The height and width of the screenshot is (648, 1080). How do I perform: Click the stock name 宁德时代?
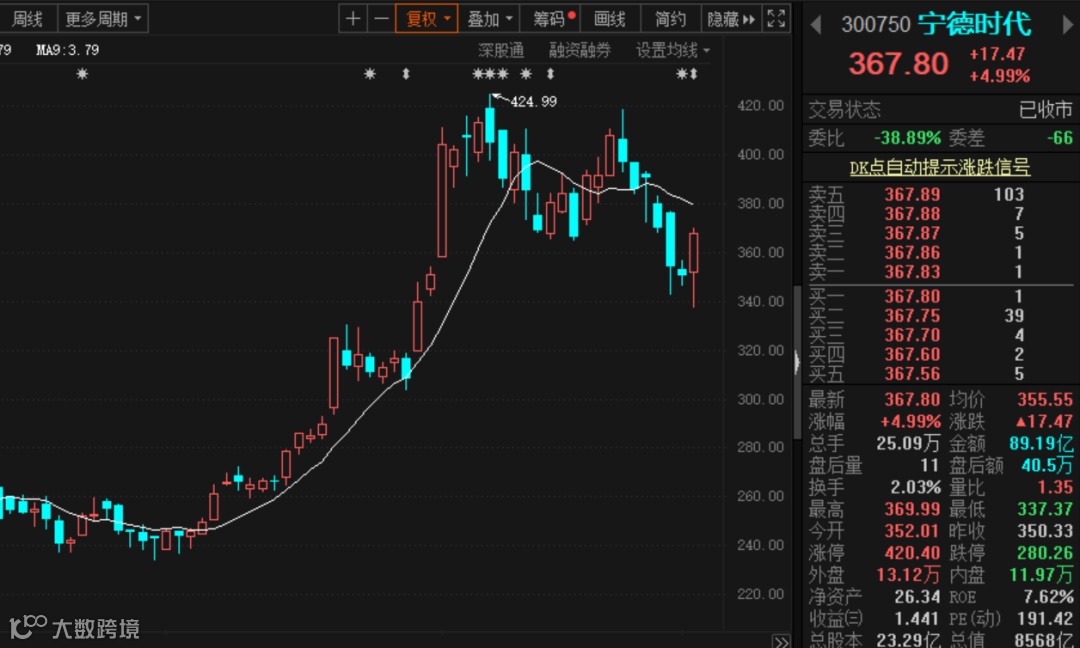point(975,24)
